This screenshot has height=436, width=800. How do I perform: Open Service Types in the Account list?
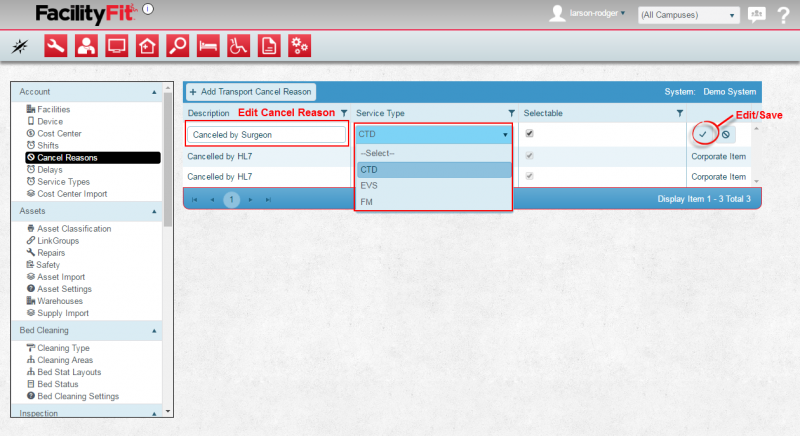coord(63,181)
